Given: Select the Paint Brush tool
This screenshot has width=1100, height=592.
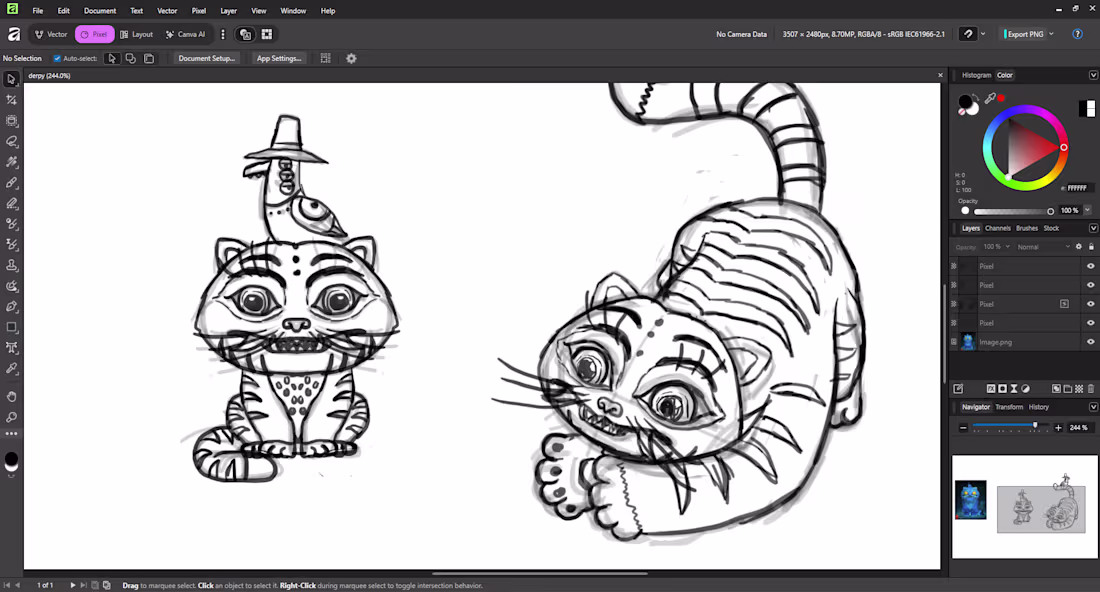Looking at the screenshot, I should (x=12, y=183).
